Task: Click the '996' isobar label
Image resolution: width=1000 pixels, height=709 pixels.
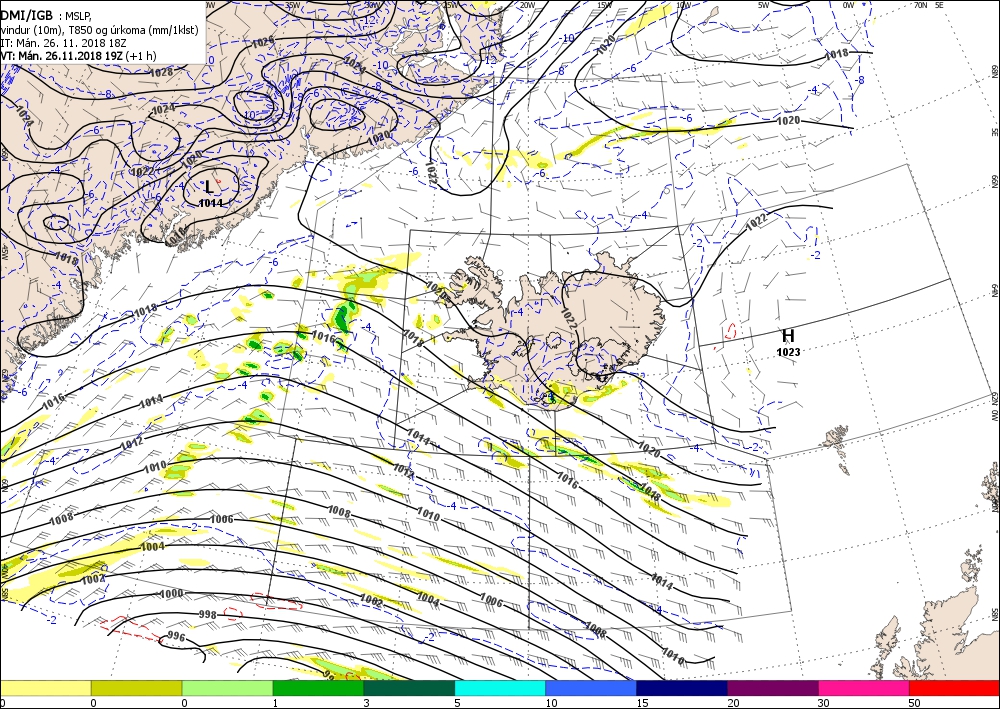Action: click(176, 636)
